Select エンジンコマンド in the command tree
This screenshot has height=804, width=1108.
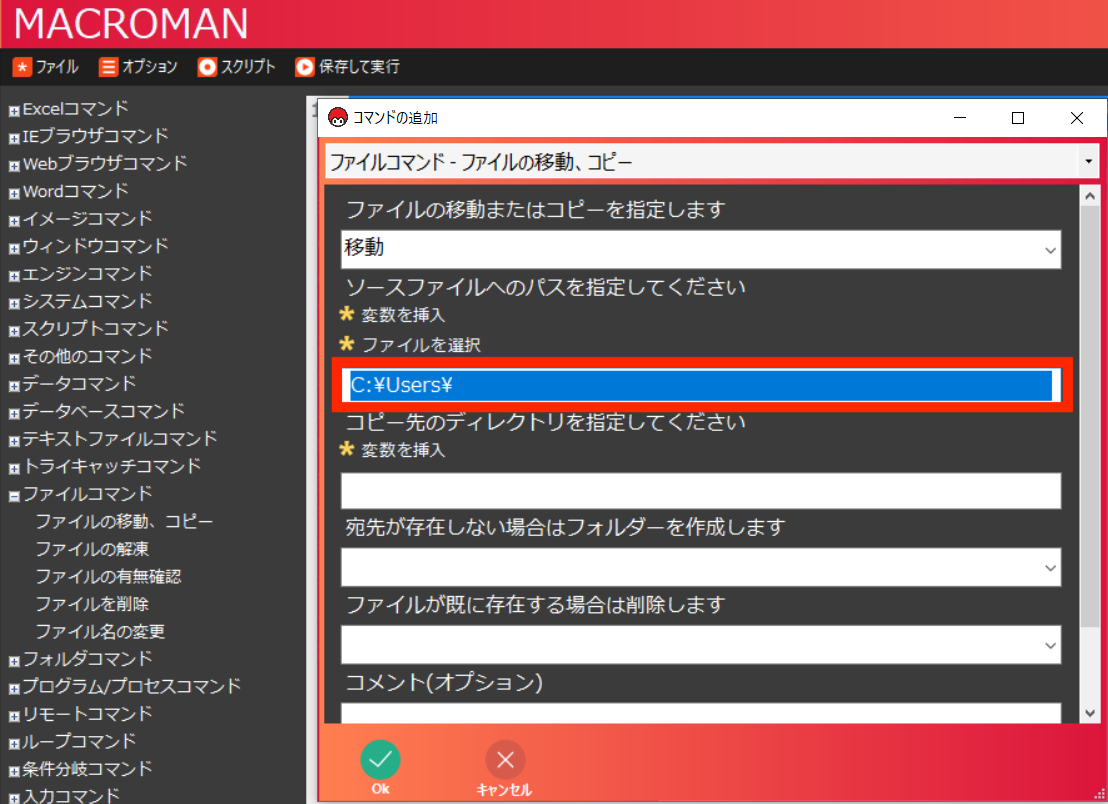pyautogui.click(x=87, y=273)
